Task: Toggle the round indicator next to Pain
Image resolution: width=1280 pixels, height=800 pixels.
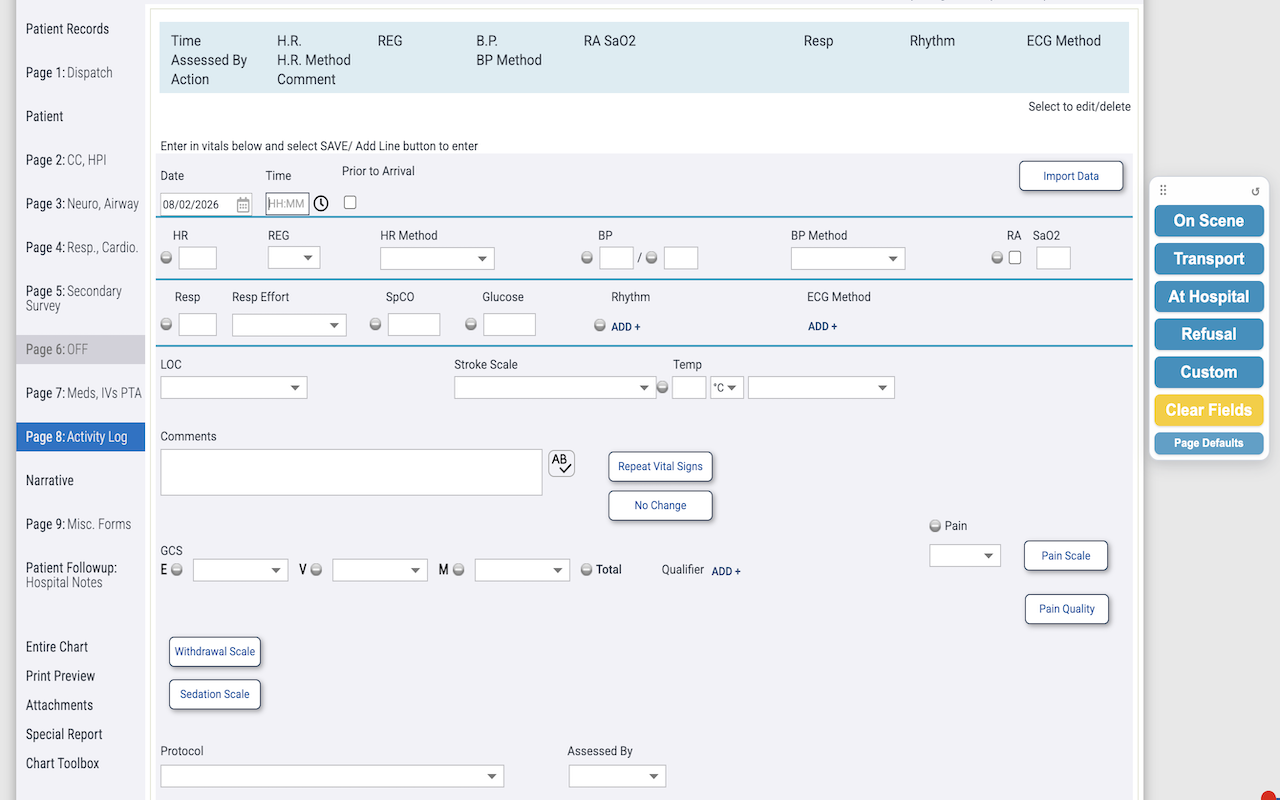Action: point(935,526)
